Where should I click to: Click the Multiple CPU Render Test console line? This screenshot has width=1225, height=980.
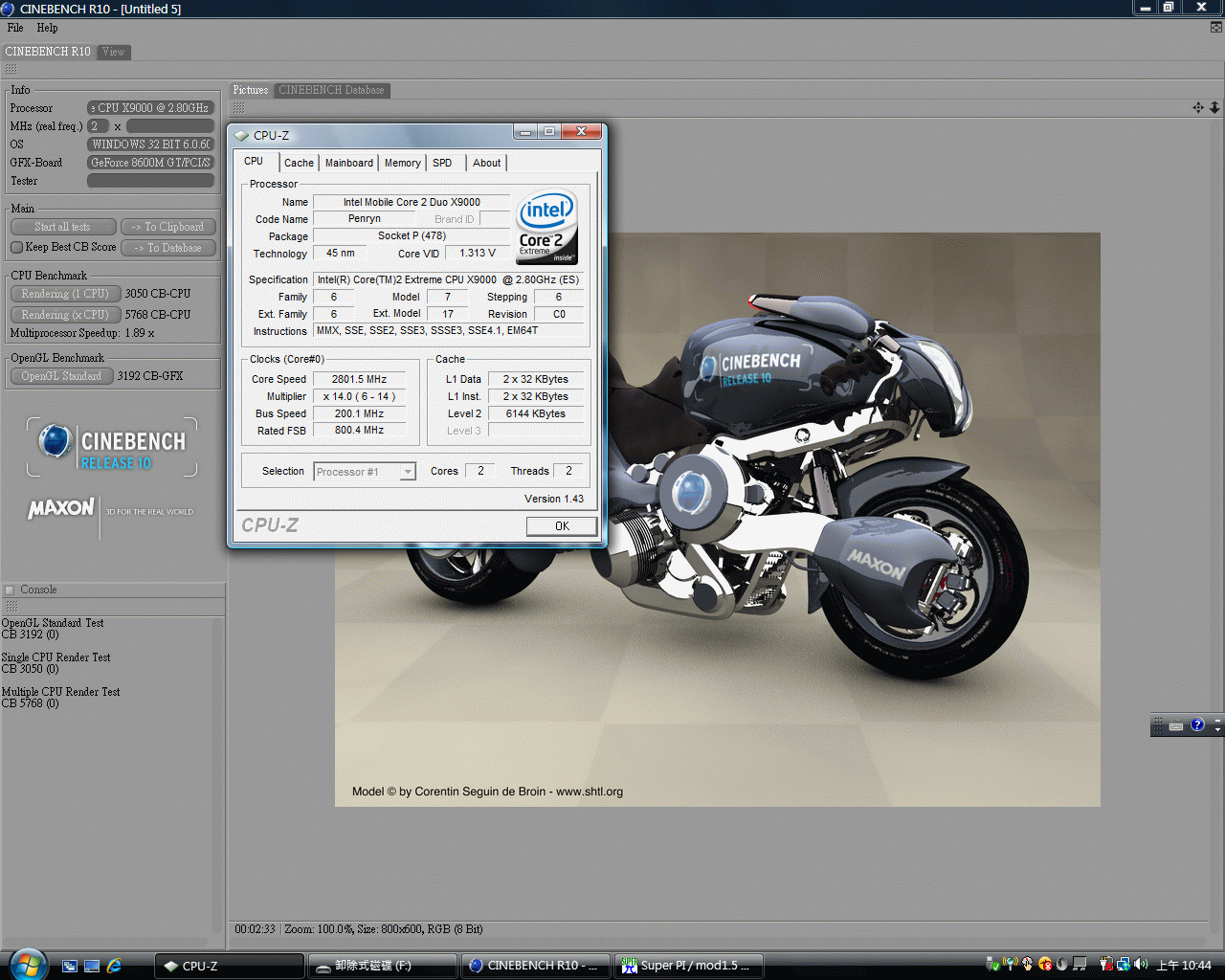point(60,692)
